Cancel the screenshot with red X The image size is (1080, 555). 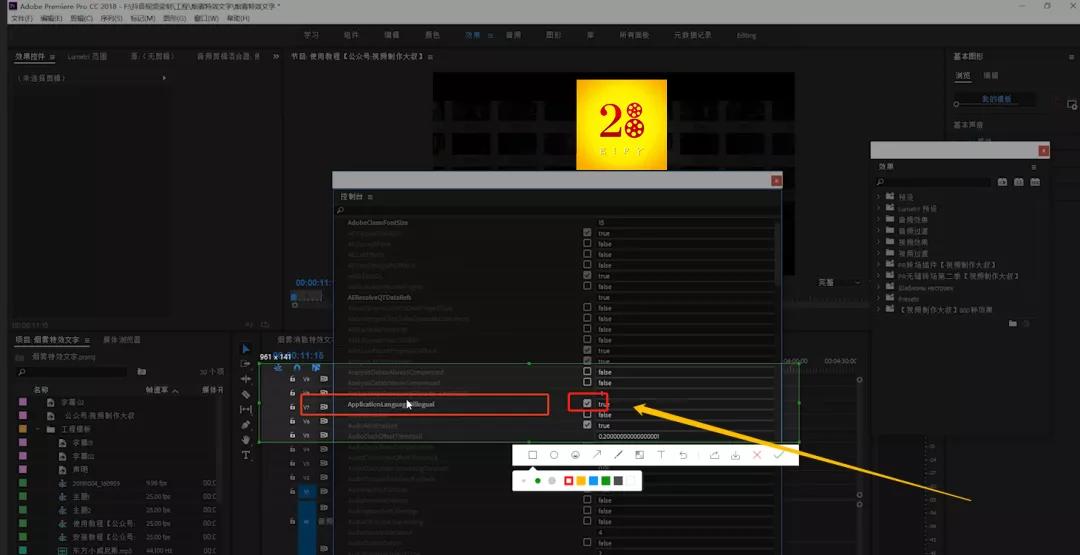pyautogui.click(x=757, y=455)
